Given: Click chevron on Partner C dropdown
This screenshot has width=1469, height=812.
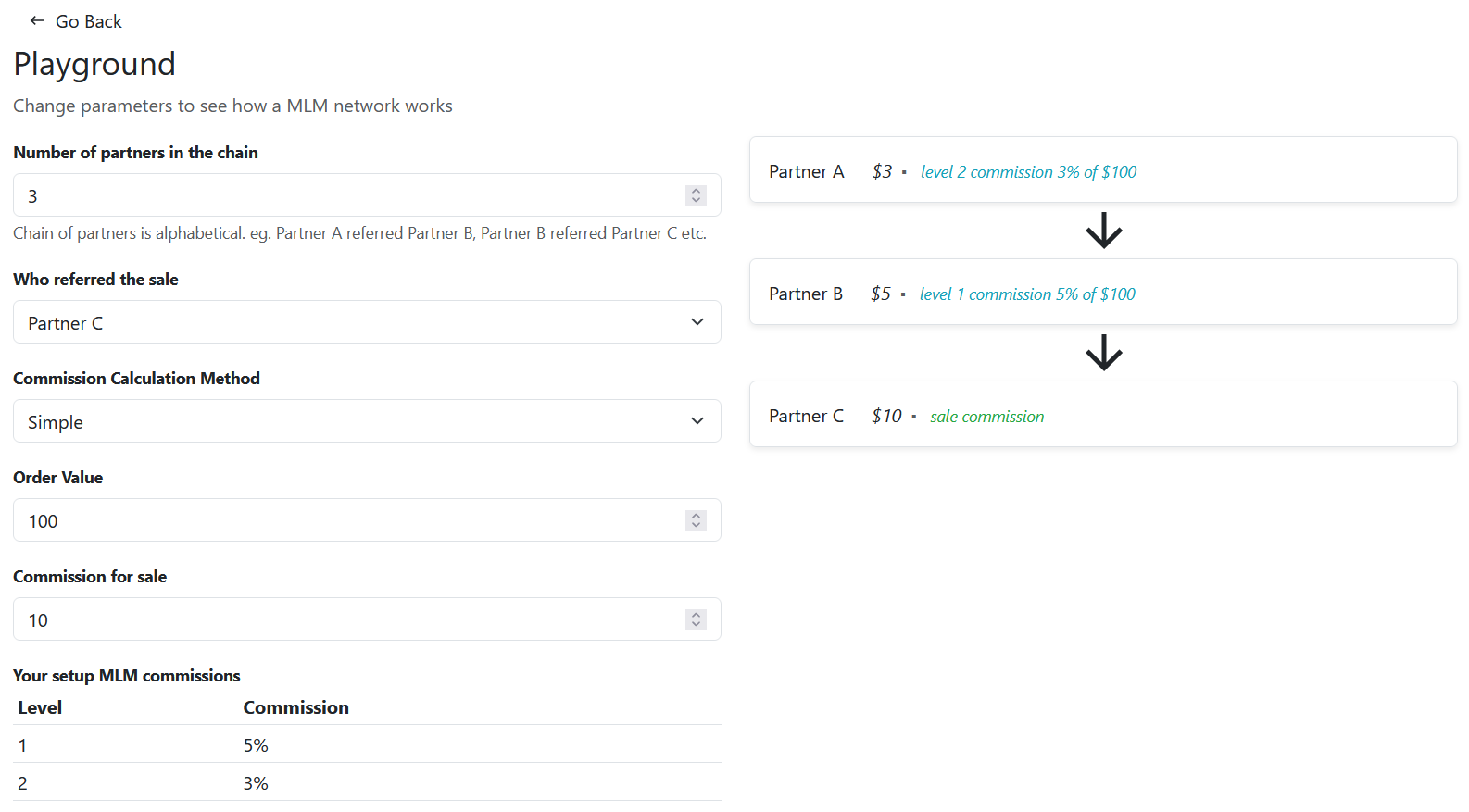Looking at the screenshot, I should click(697, 322).
